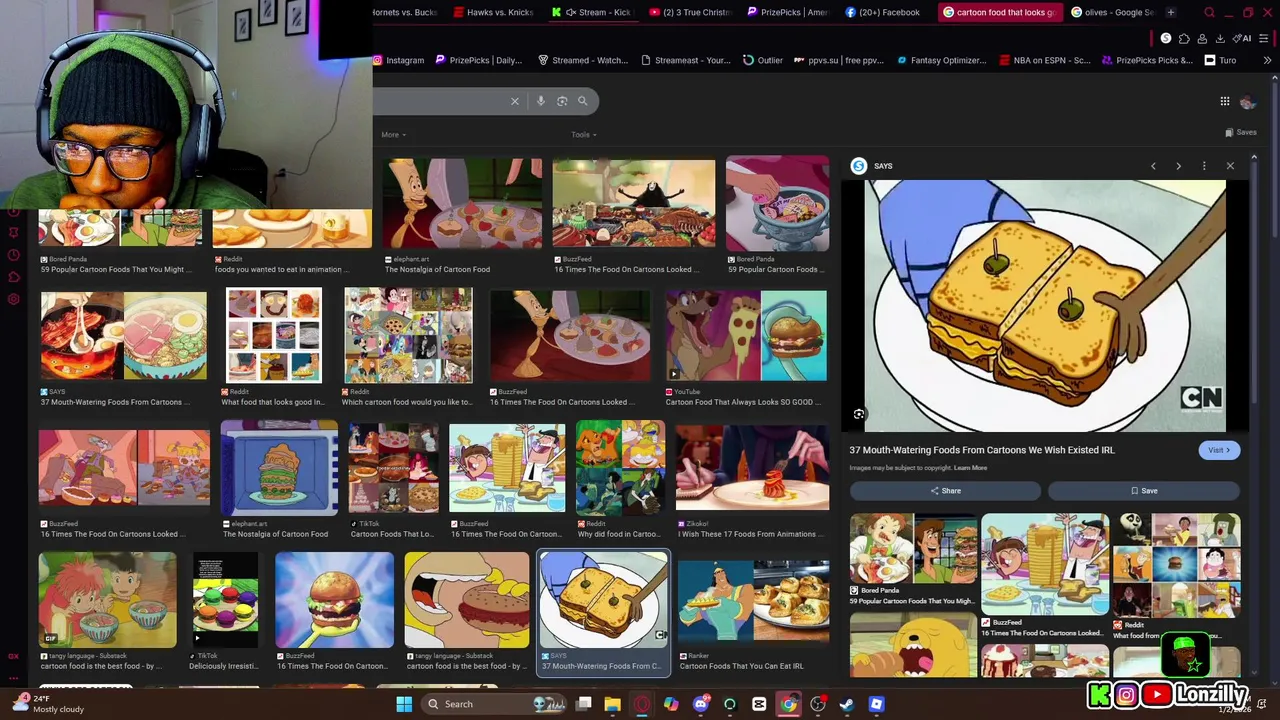Open browser tab search magnifier
The width and height of the screenshot is (1280, 720).
pyautogui.click(x=1209, y=12)
